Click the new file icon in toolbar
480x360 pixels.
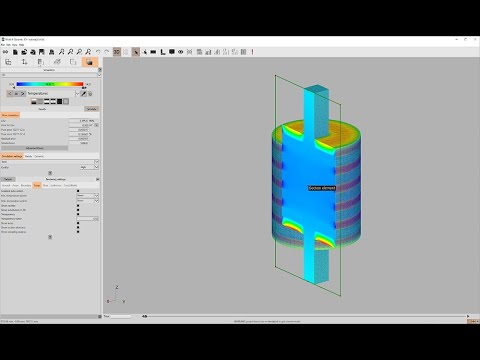[15, 52]
